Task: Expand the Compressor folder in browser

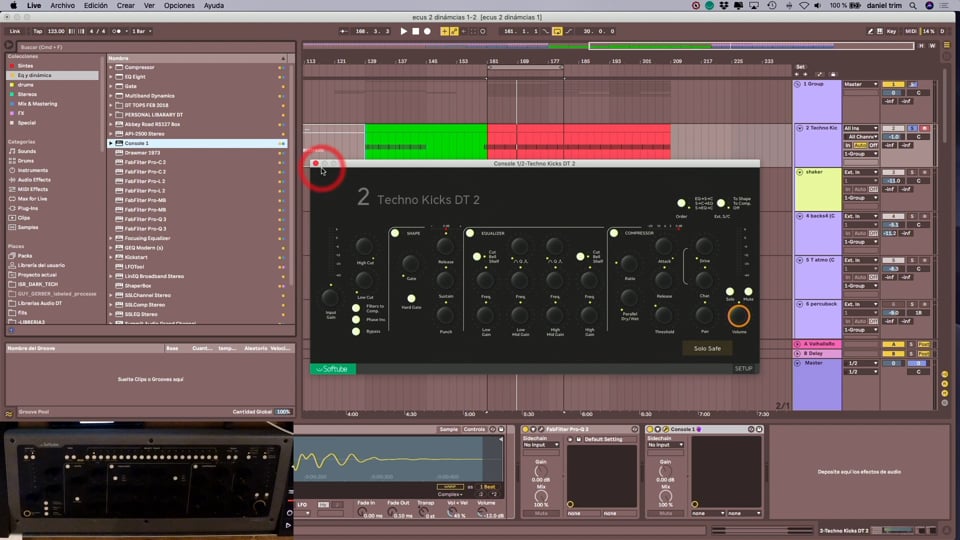Action: point(111,67)
